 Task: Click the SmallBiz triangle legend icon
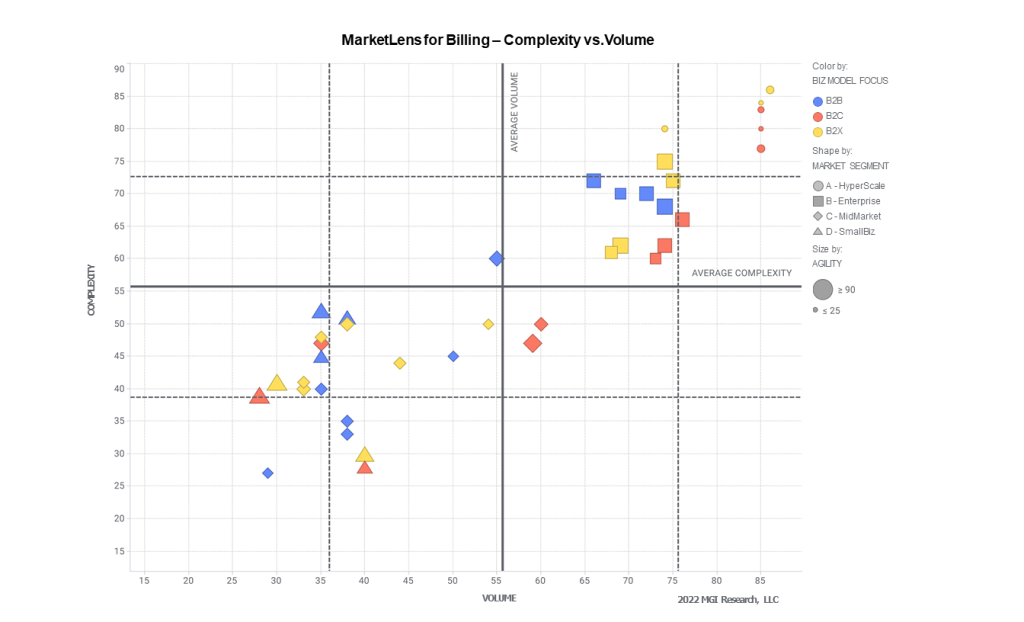tap(818, 232)
